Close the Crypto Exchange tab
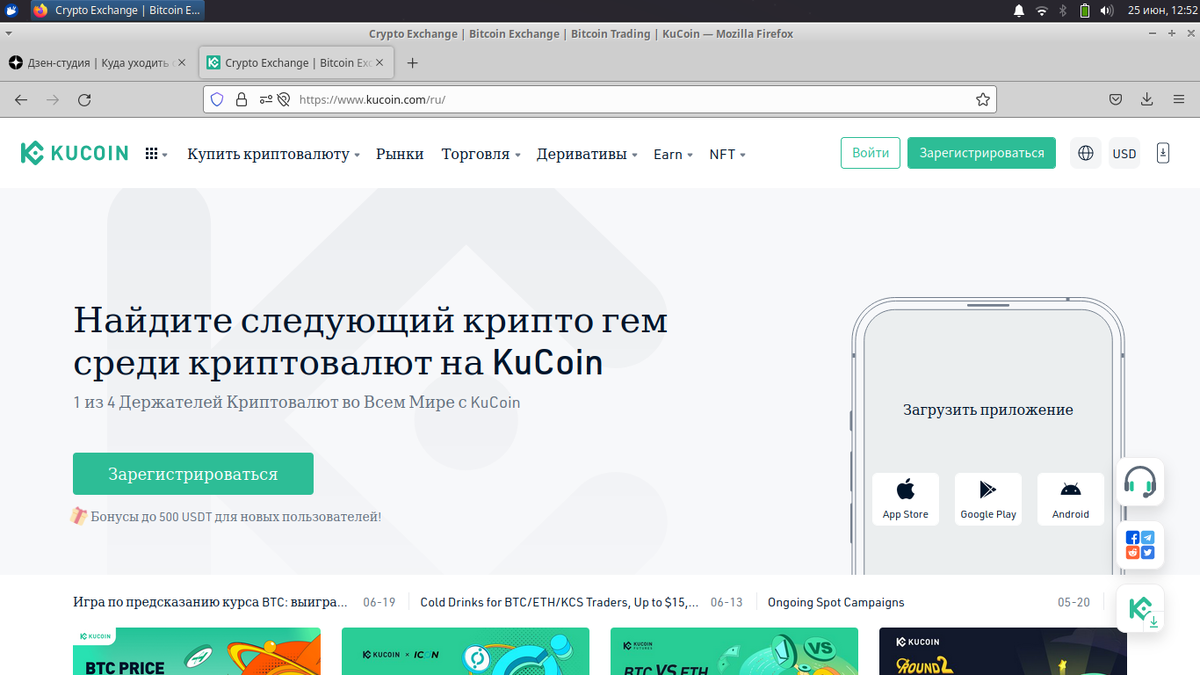Viewport: 1200px width, 675px height. [x=380, y=63]
